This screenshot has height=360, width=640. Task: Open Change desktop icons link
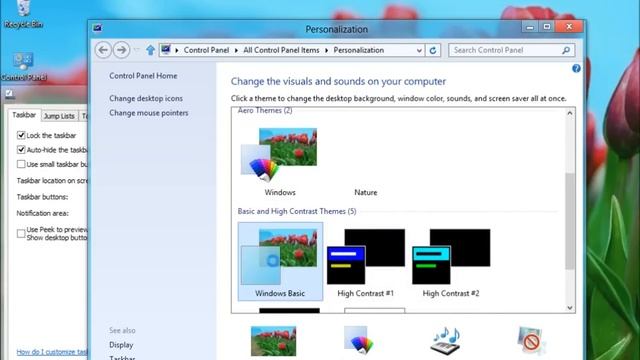pyautogui.click(x=146, y=98)
